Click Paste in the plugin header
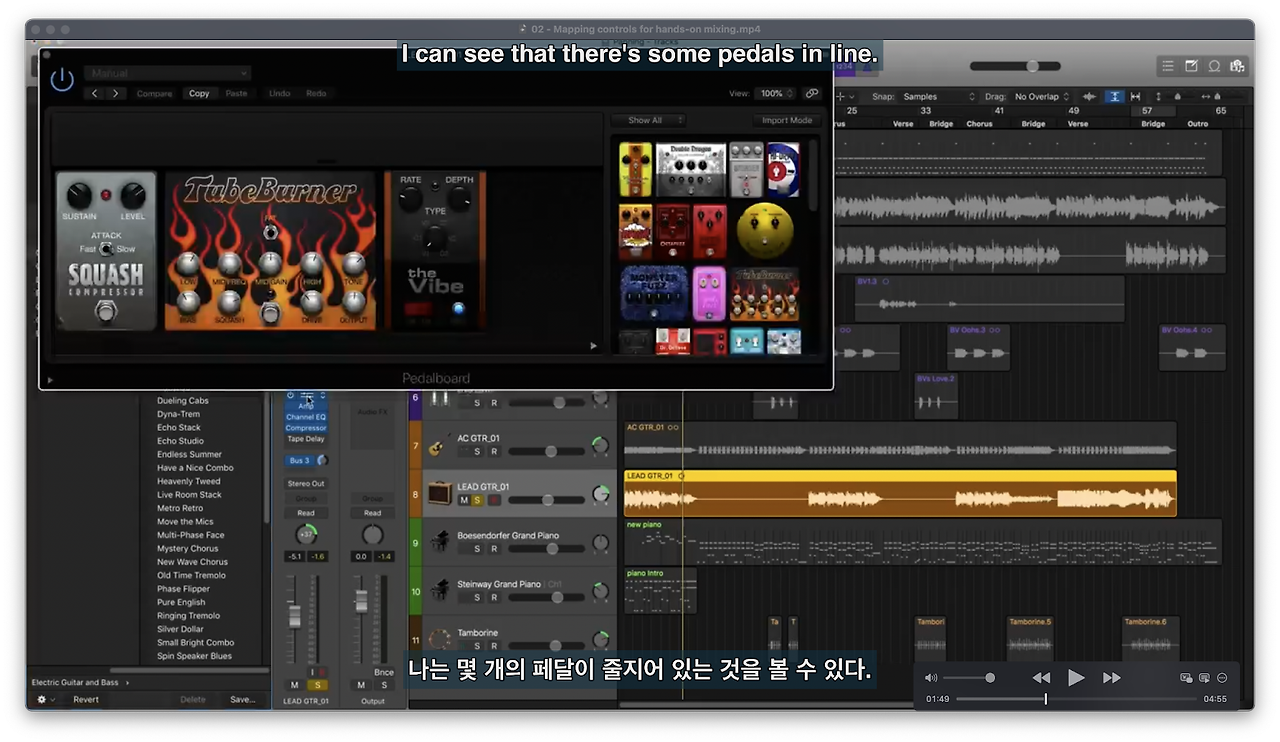The width and height of the screenshot is (1280, 742). [236, 94]
